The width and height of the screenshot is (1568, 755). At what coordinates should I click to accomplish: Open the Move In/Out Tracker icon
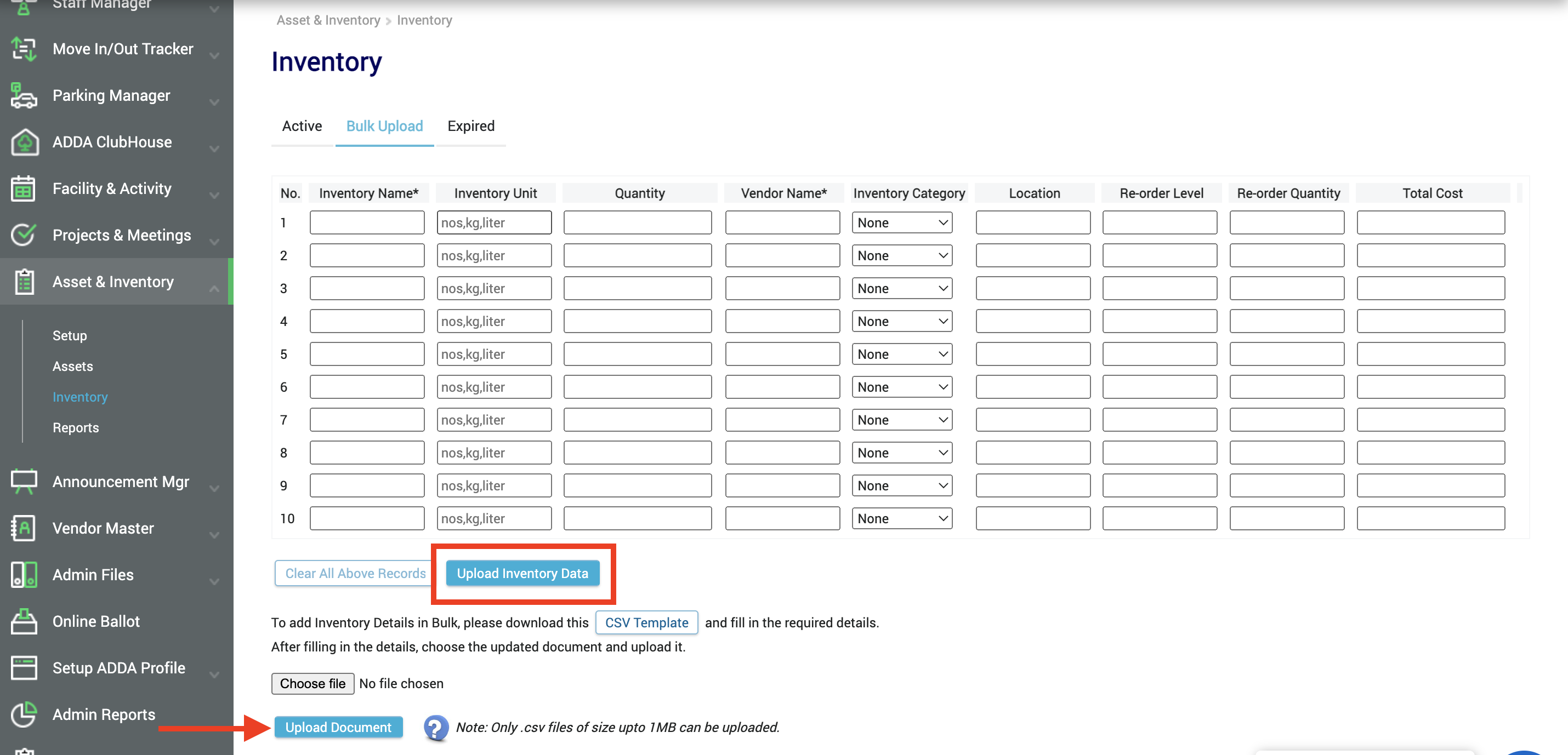(x=23, y=49)
